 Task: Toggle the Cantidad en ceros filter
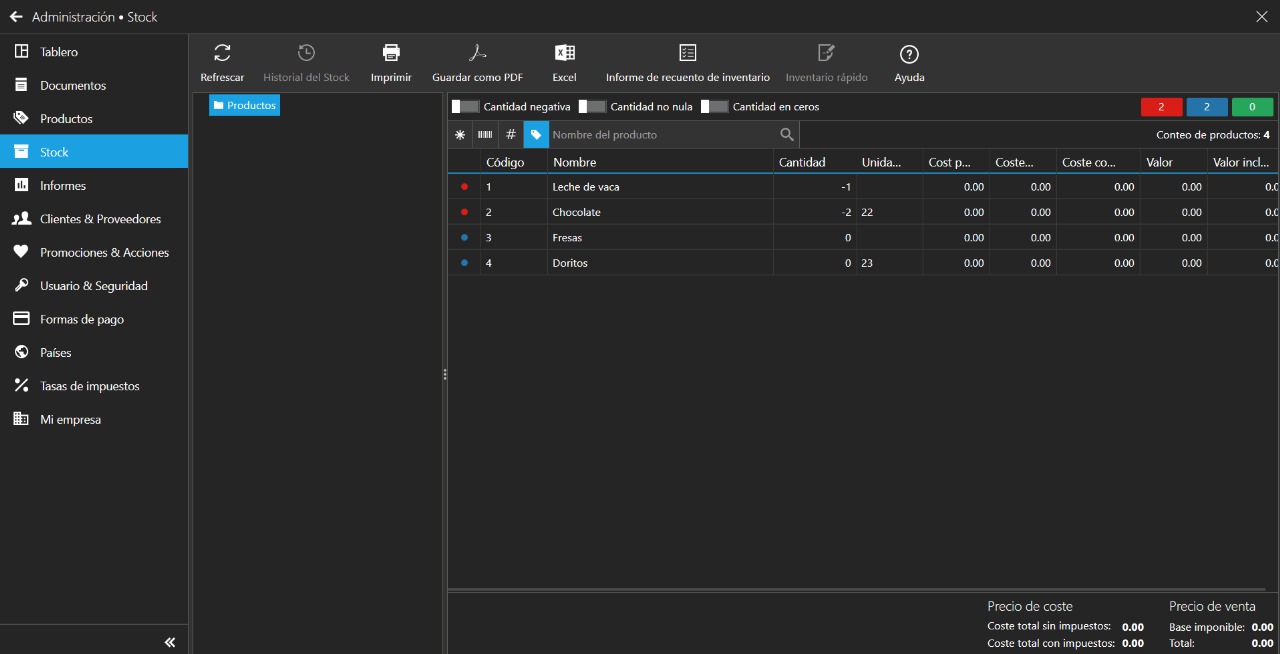click(715, 106)
